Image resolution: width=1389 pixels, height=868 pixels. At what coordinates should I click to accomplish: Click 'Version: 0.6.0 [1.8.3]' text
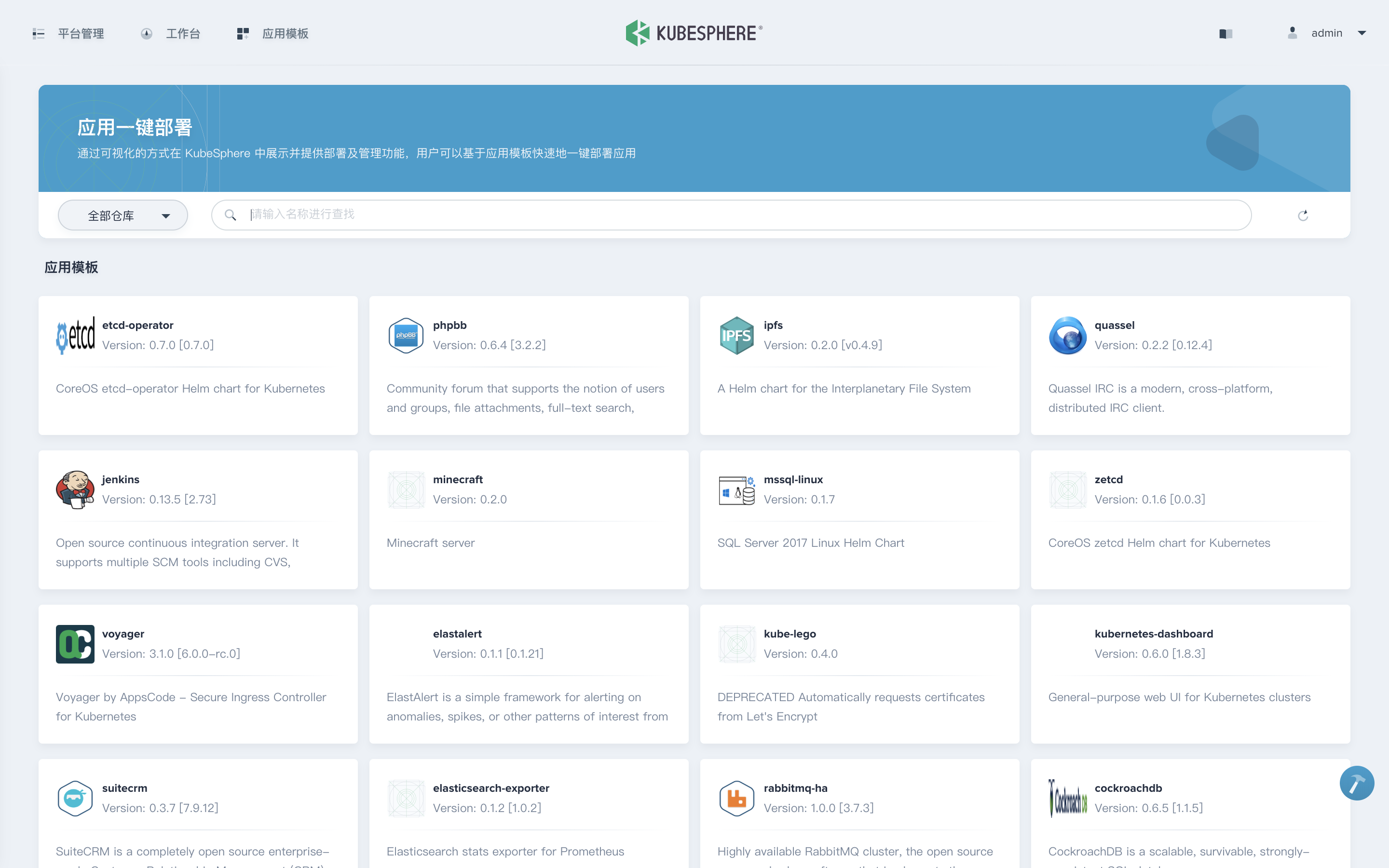click(x=1150, y=654)
